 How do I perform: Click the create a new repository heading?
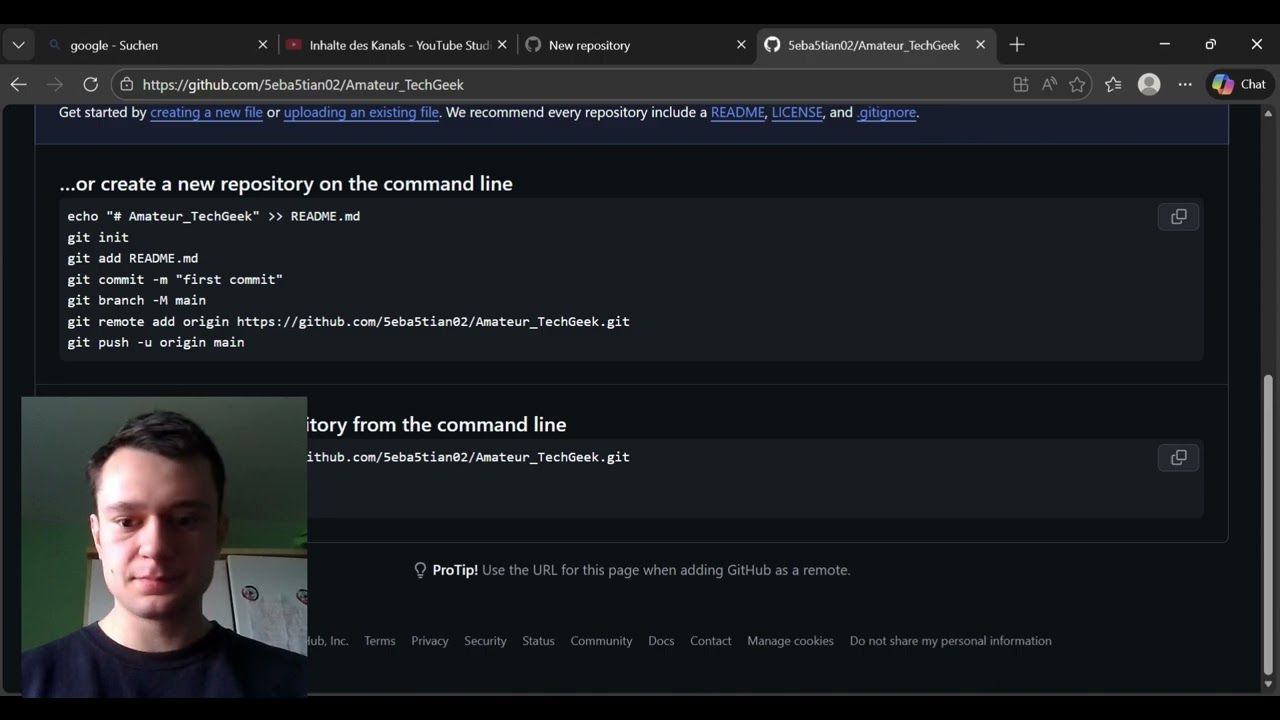pyautogui.click(x=286, y=184)
